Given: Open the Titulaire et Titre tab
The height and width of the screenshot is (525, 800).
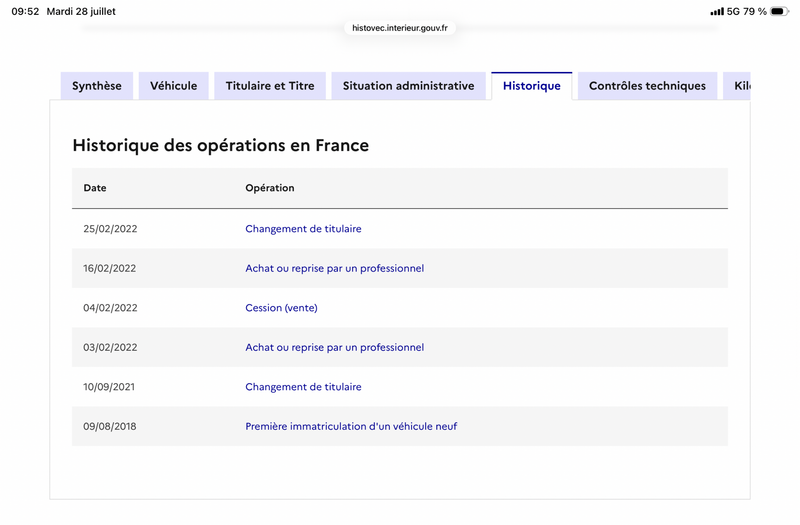Looking at the screenshot, I should pos(270,86).
